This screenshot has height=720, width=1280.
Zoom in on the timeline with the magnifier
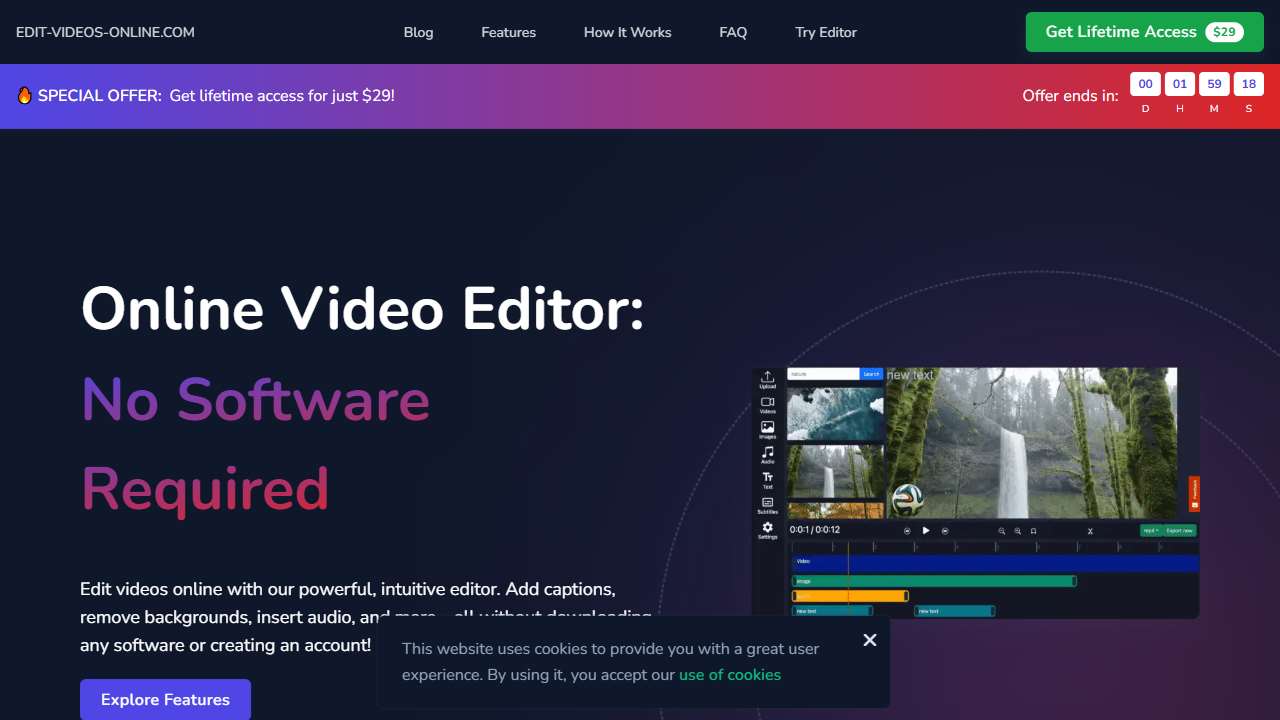tap(1001, 530)
